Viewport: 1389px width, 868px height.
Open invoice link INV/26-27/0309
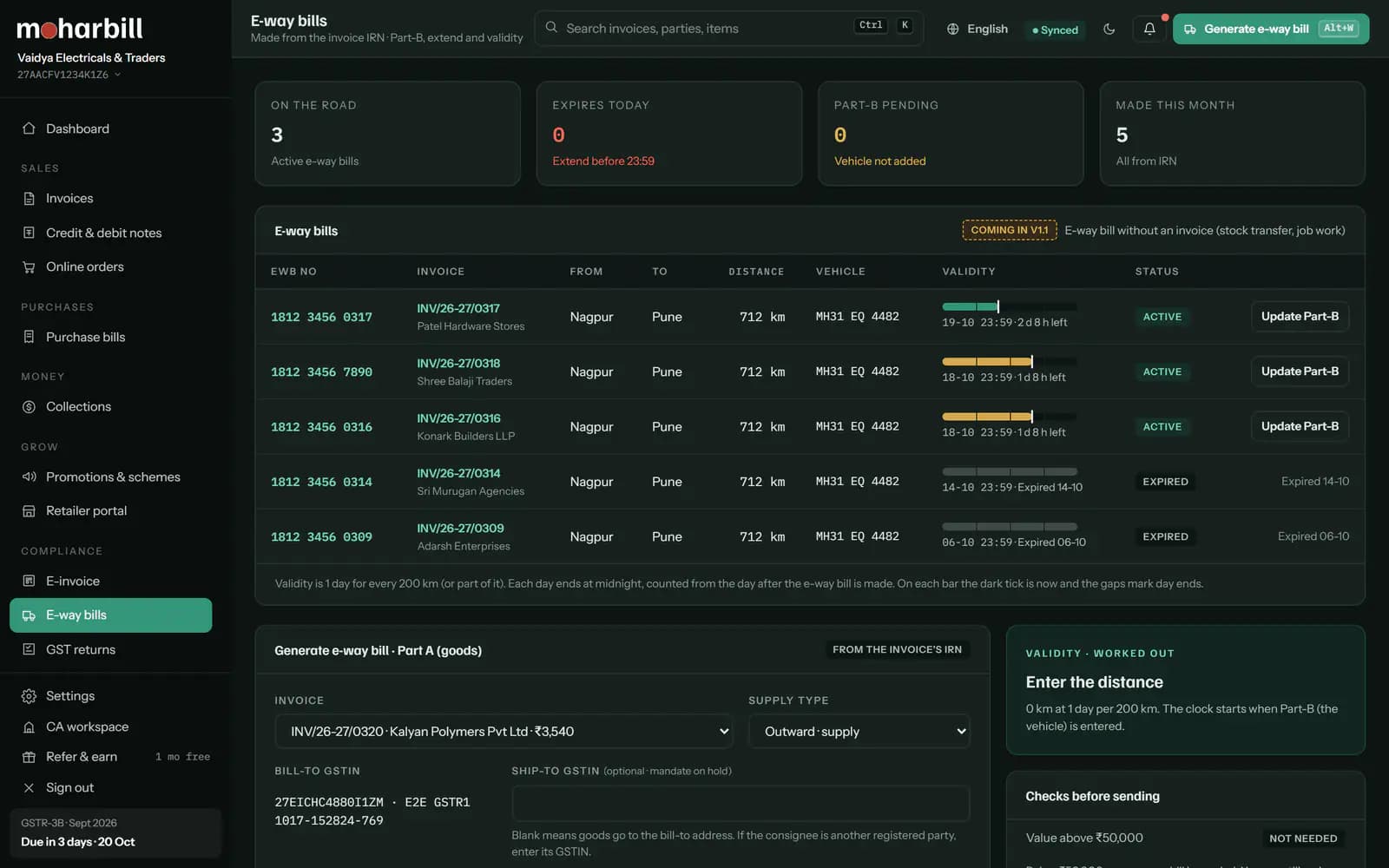[460, 528]
